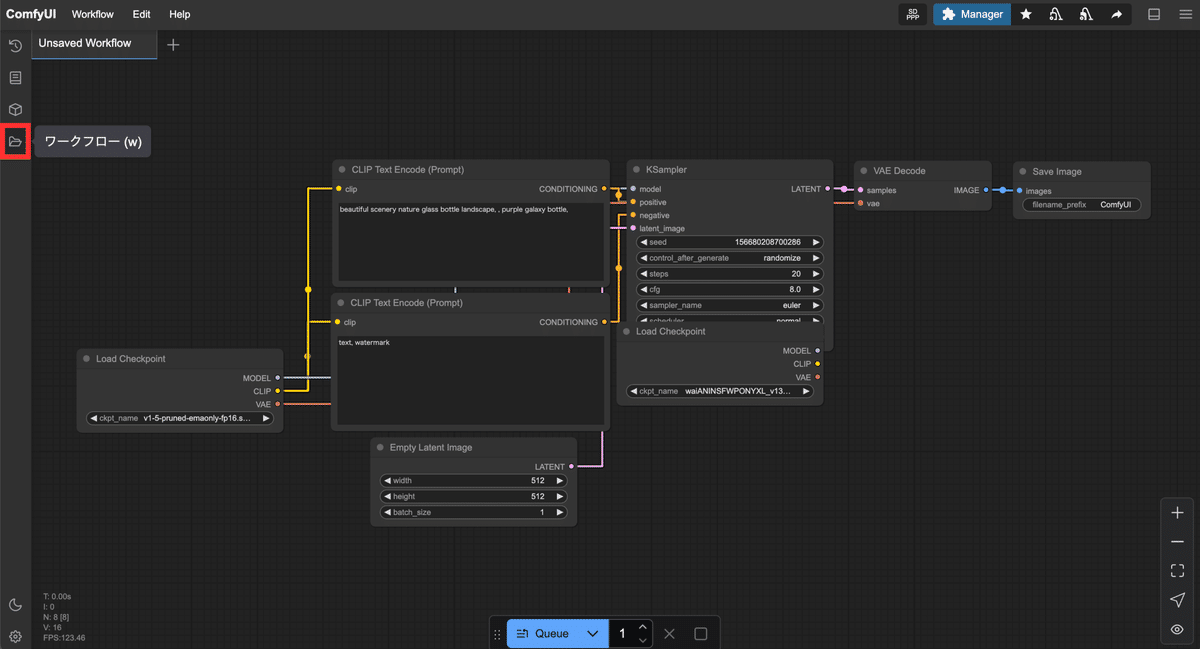
Task: Open the queue history sidebar panel
Action: pyautogui.click(x=15, y=46)
